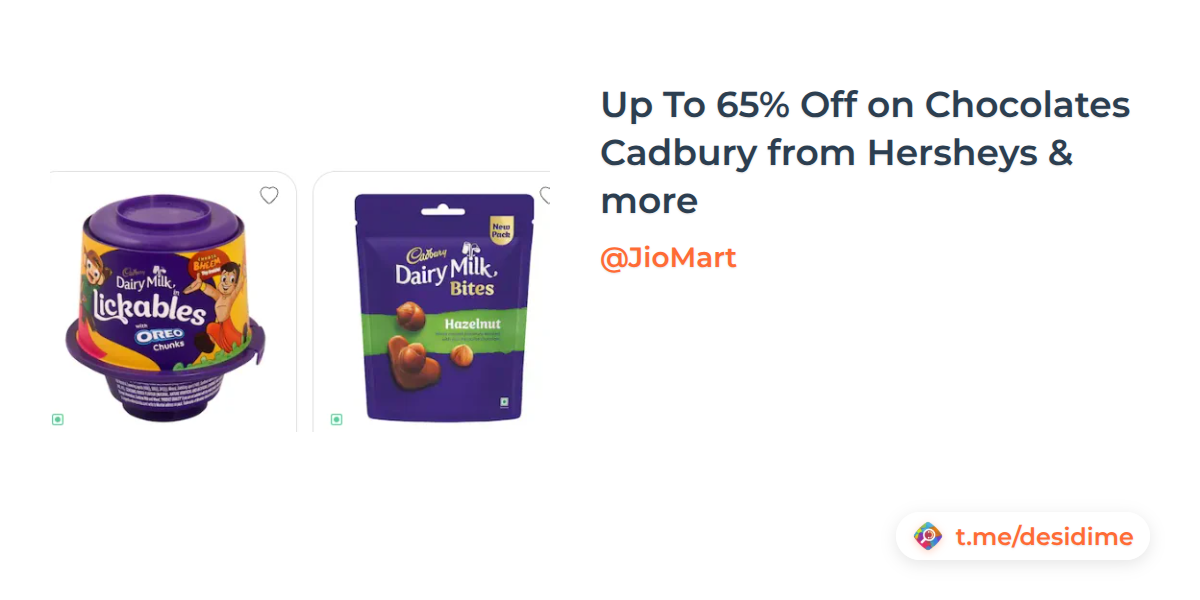The height and width of the screenshot is (600, 1200).
Task: Click green veg indicator on Lickables card
Action: point(58,419)
